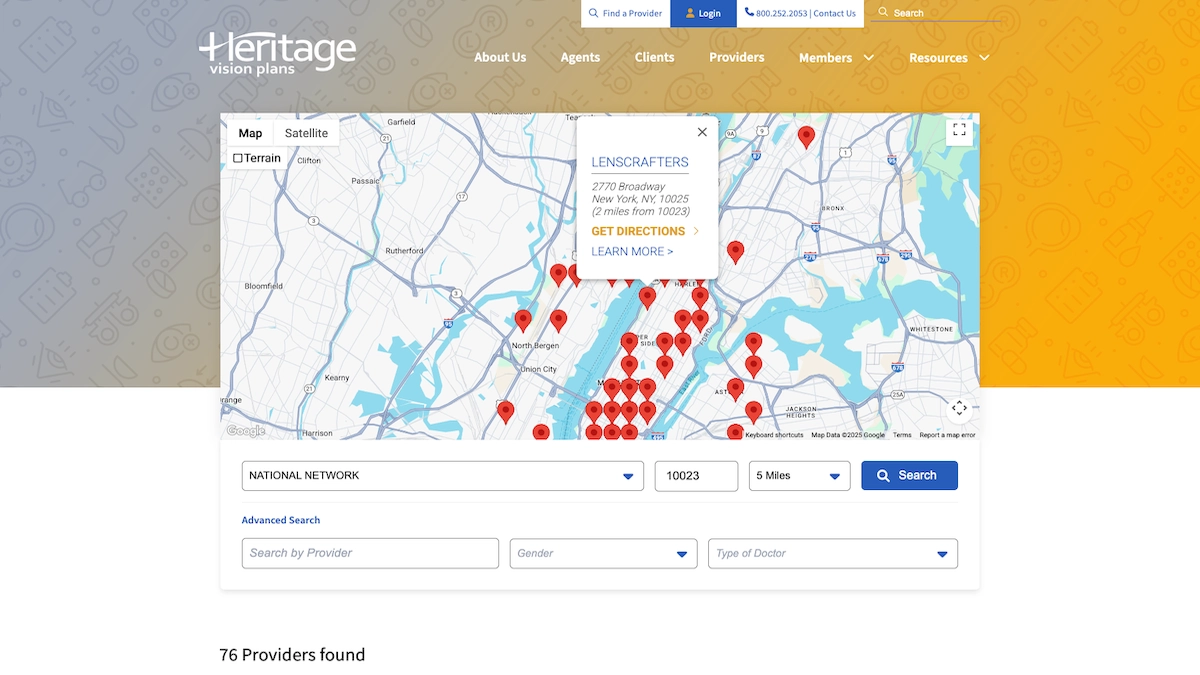The image size is (1200, 675).
Task: Switch to Satellite map view
Action: (306, 133)
